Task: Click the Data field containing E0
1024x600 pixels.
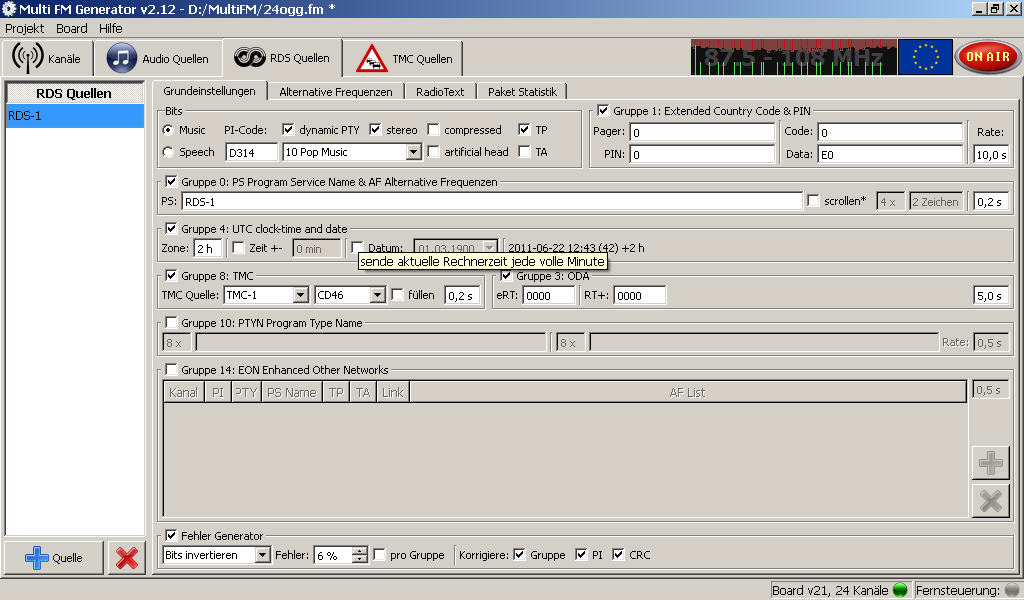Action: pyautogui.click(x=890, y=155)
